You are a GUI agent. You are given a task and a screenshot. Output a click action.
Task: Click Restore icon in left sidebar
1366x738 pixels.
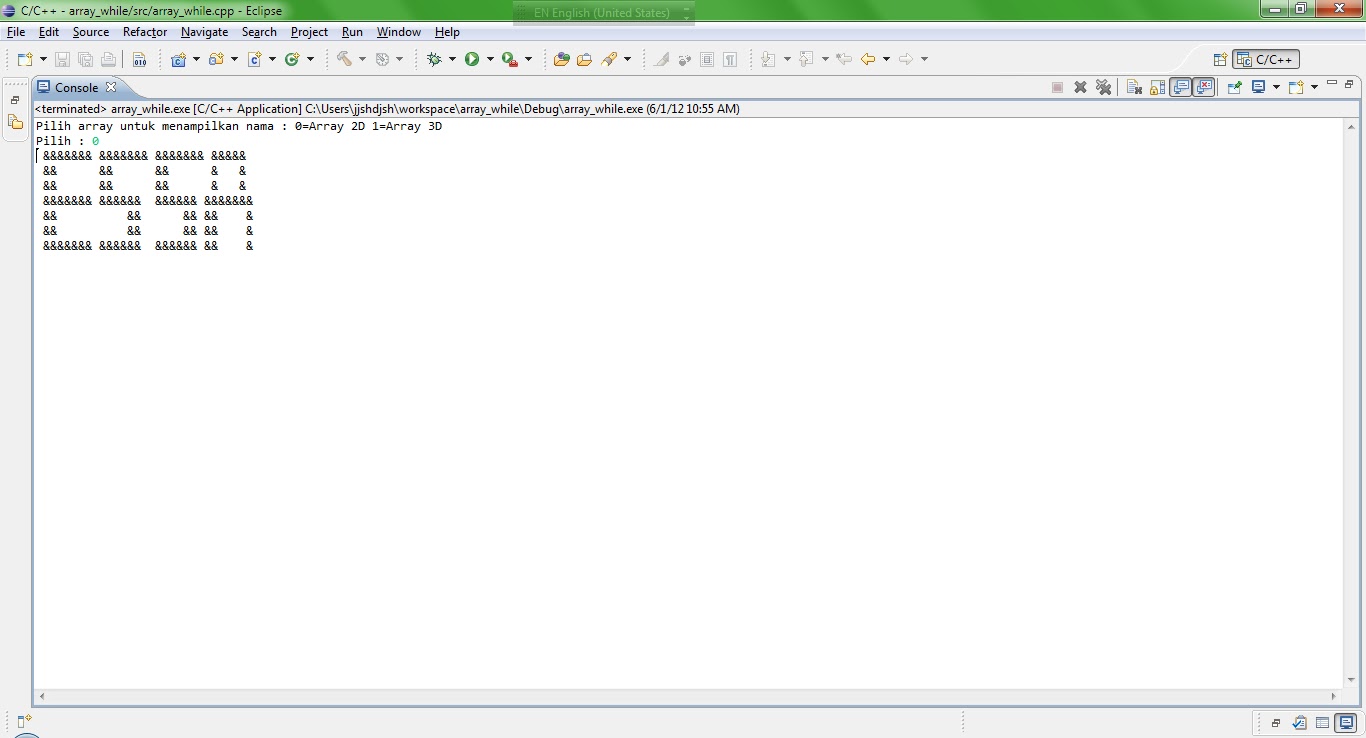tap(15, 100)
